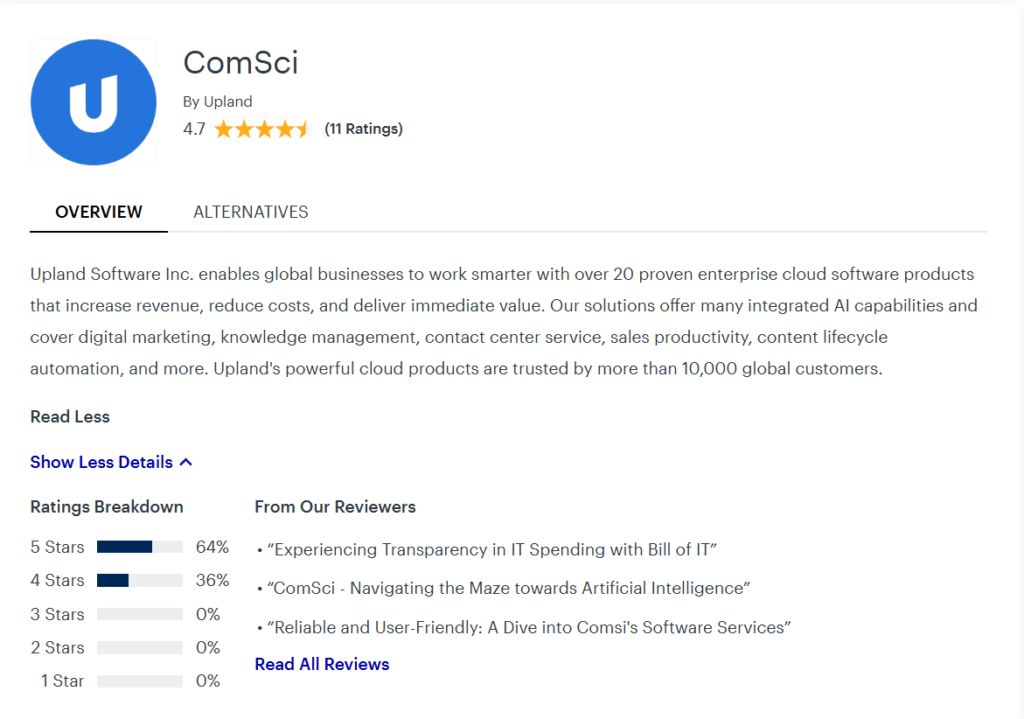The width and height of the screenshot is (1024, 719).
Task: Click the orange star rating icons
Action: (262, 129)
